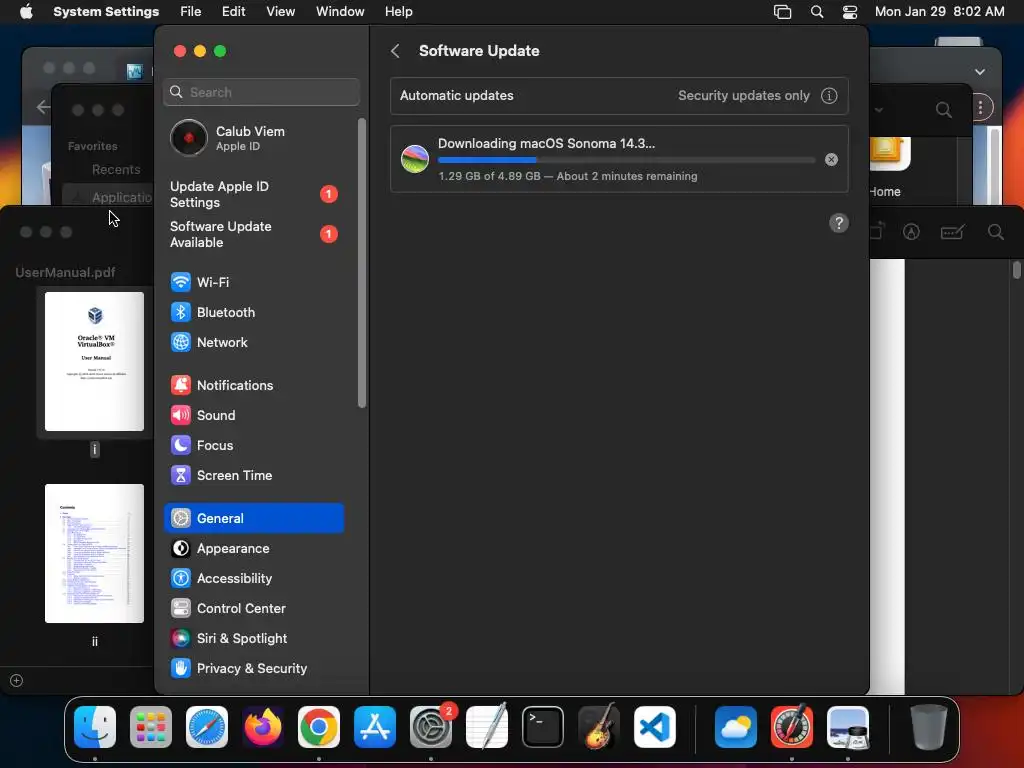Open Update Apple ID Settings

(x=253, y=194)
